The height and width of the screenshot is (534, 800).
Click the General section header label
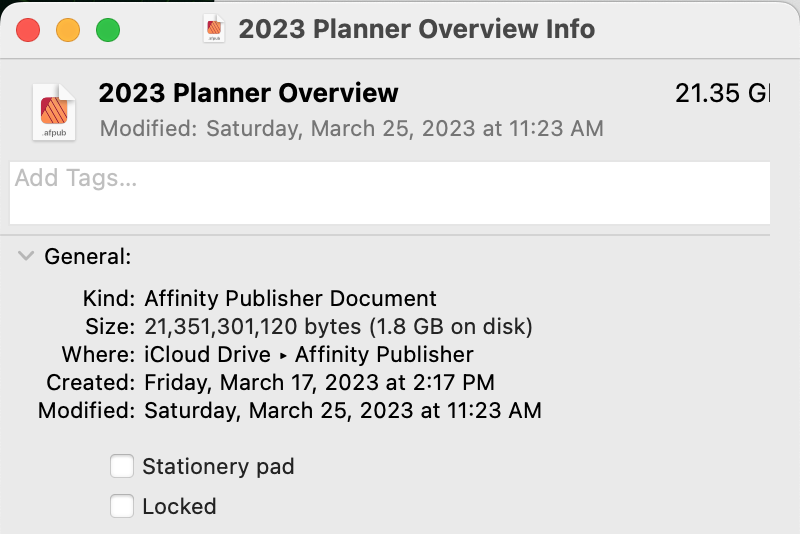click(x=88, y=256)
